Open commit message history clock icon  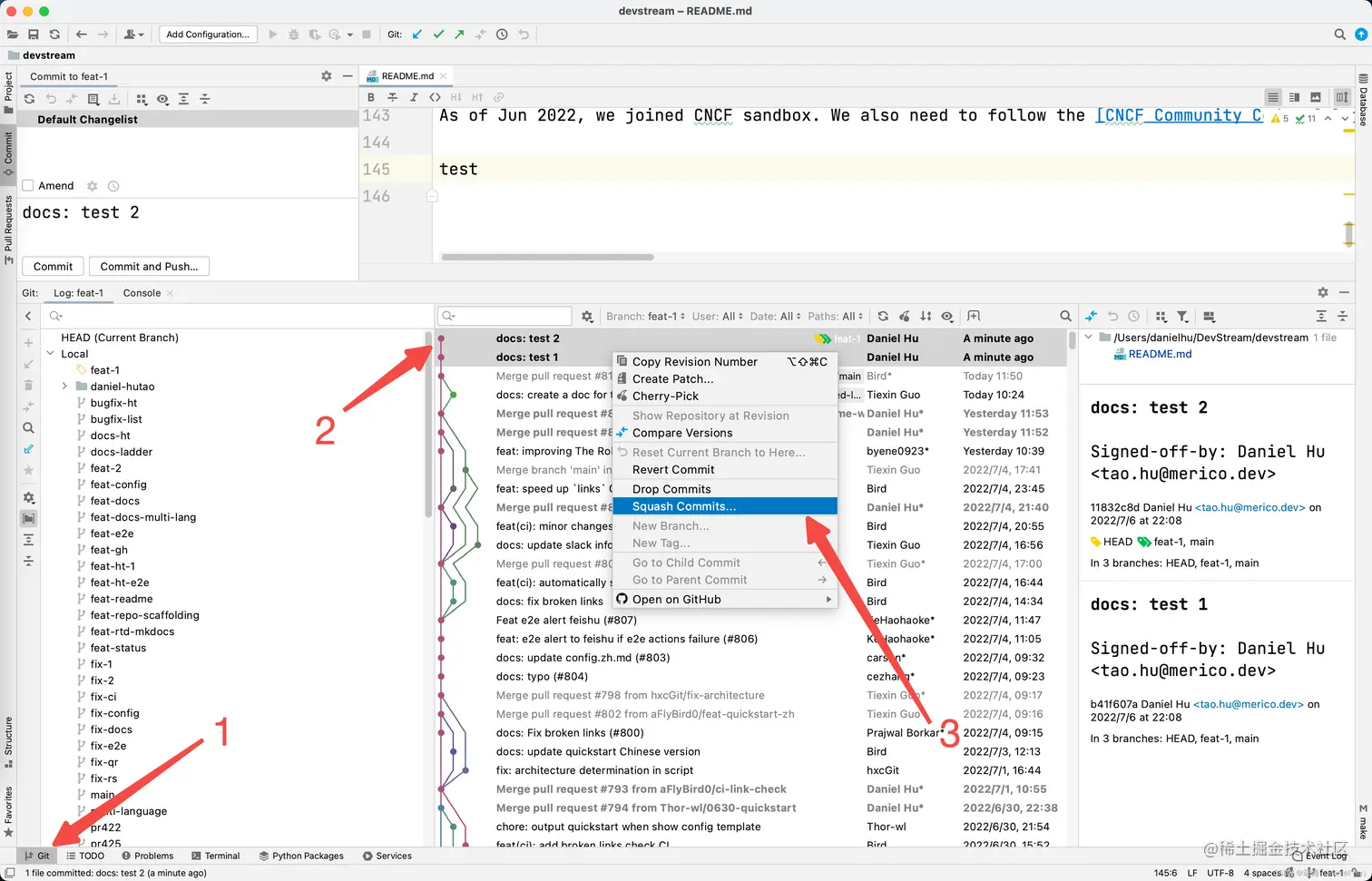click(113, 186)
